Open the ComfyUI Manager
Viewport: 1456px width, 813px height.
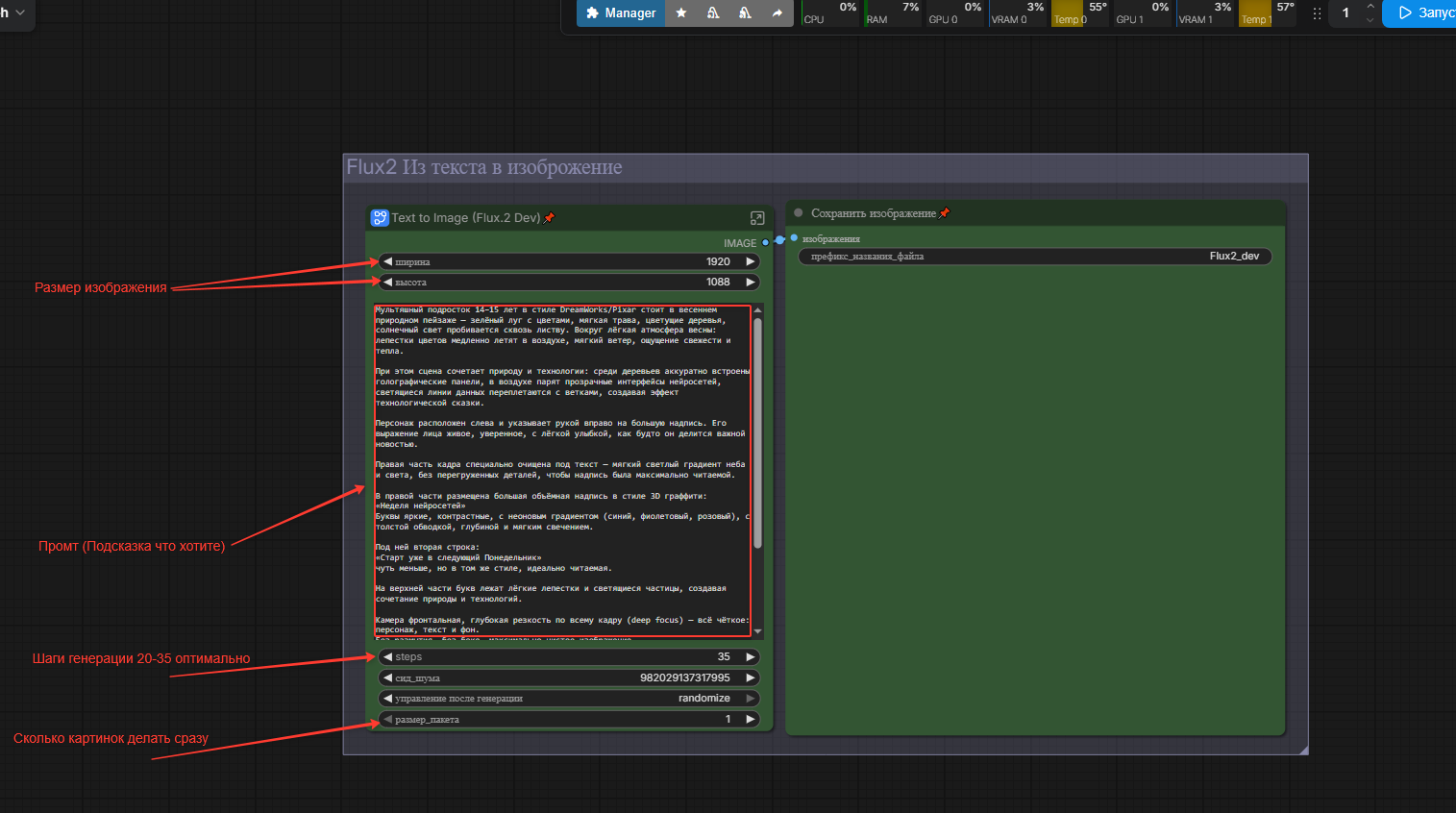click(620, 13)
